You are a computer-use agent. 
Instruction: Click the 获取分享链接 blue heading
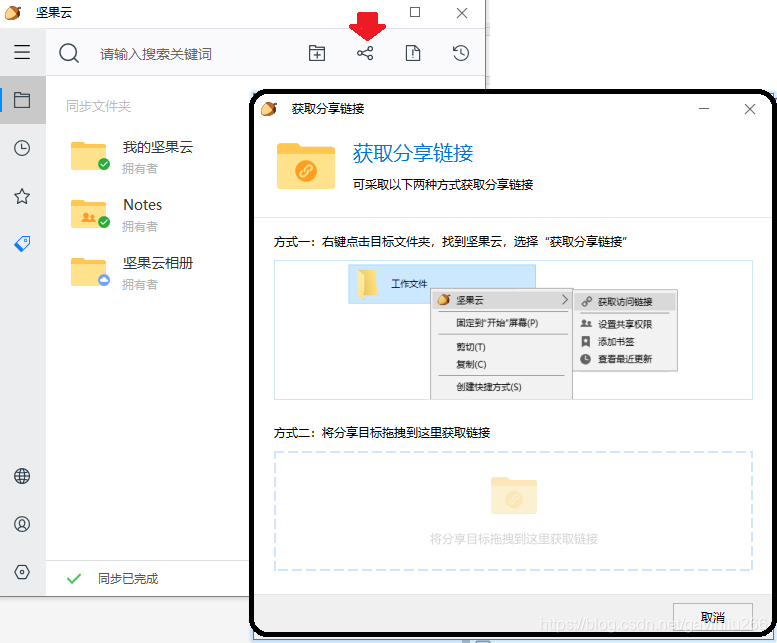pos(413,153)
